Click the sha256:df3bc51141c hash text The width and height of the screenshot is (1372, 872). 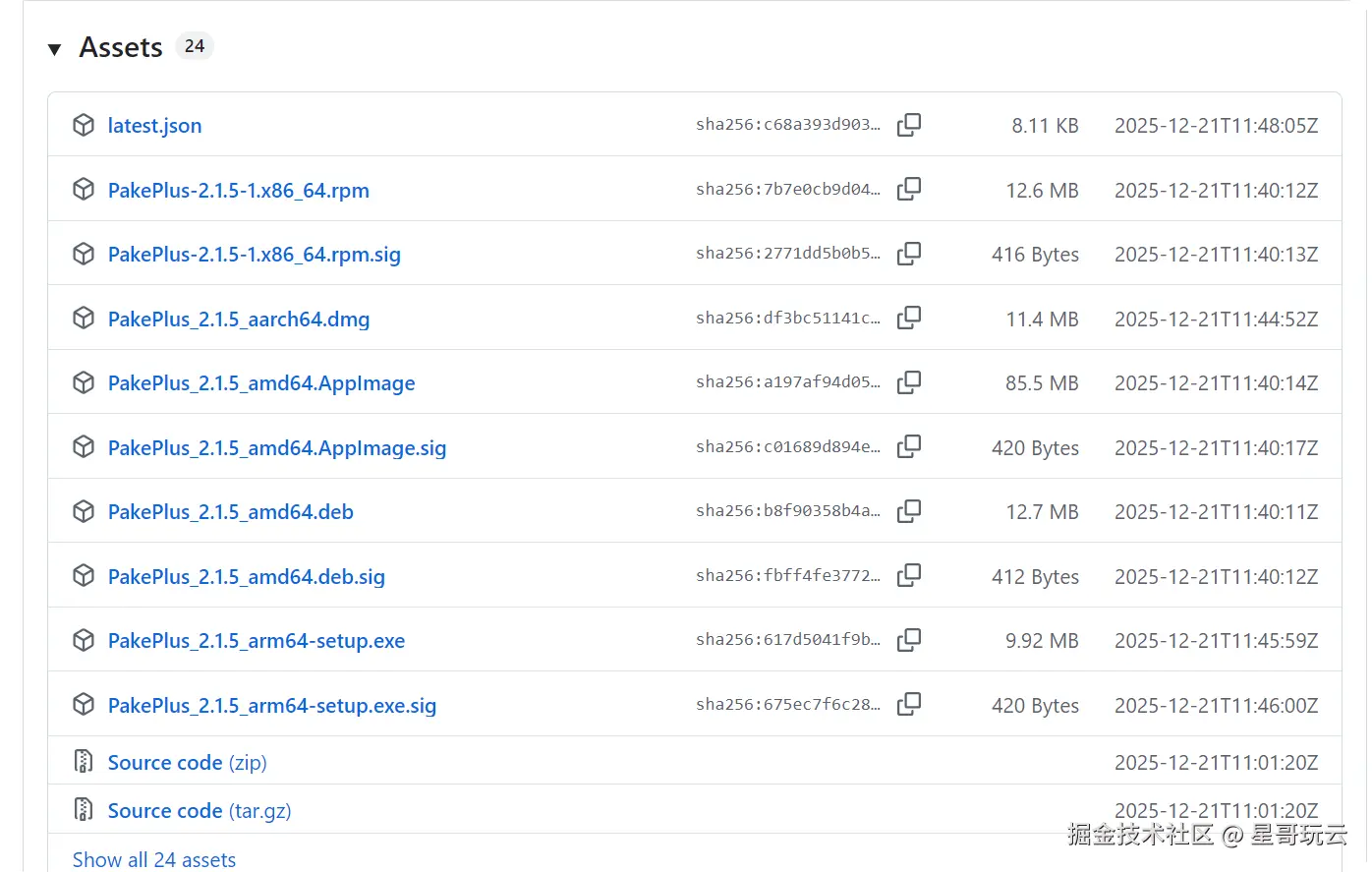(788, 319)
